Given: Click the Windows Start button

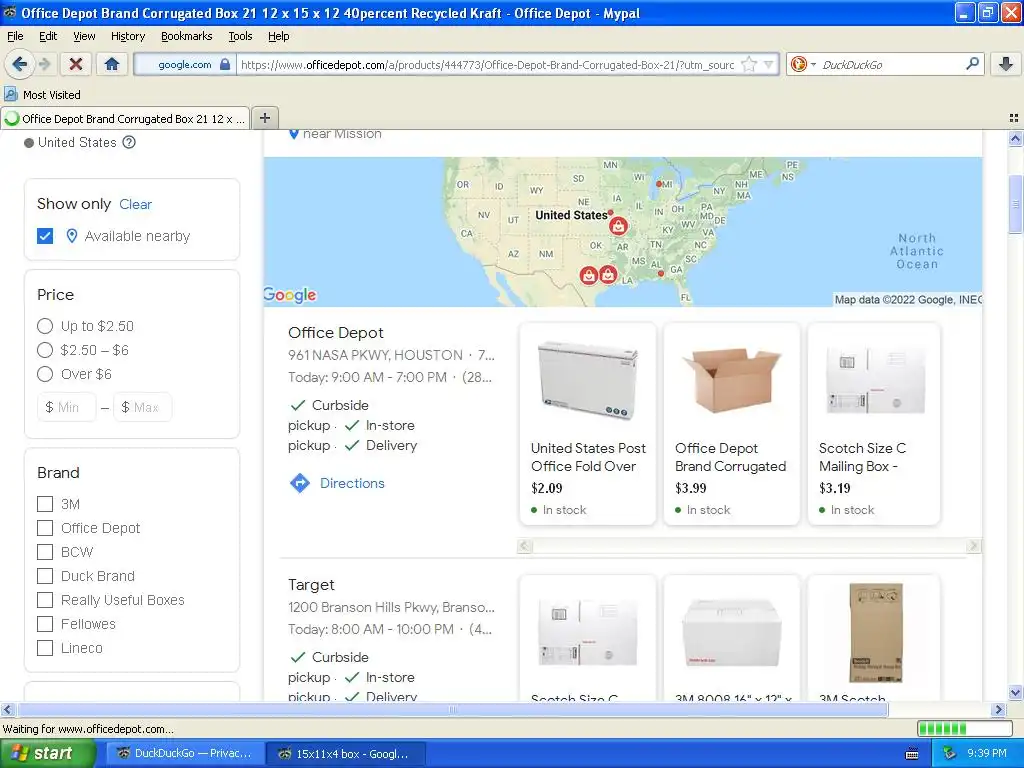Looking at the screenshot, I should pos(48,753).
